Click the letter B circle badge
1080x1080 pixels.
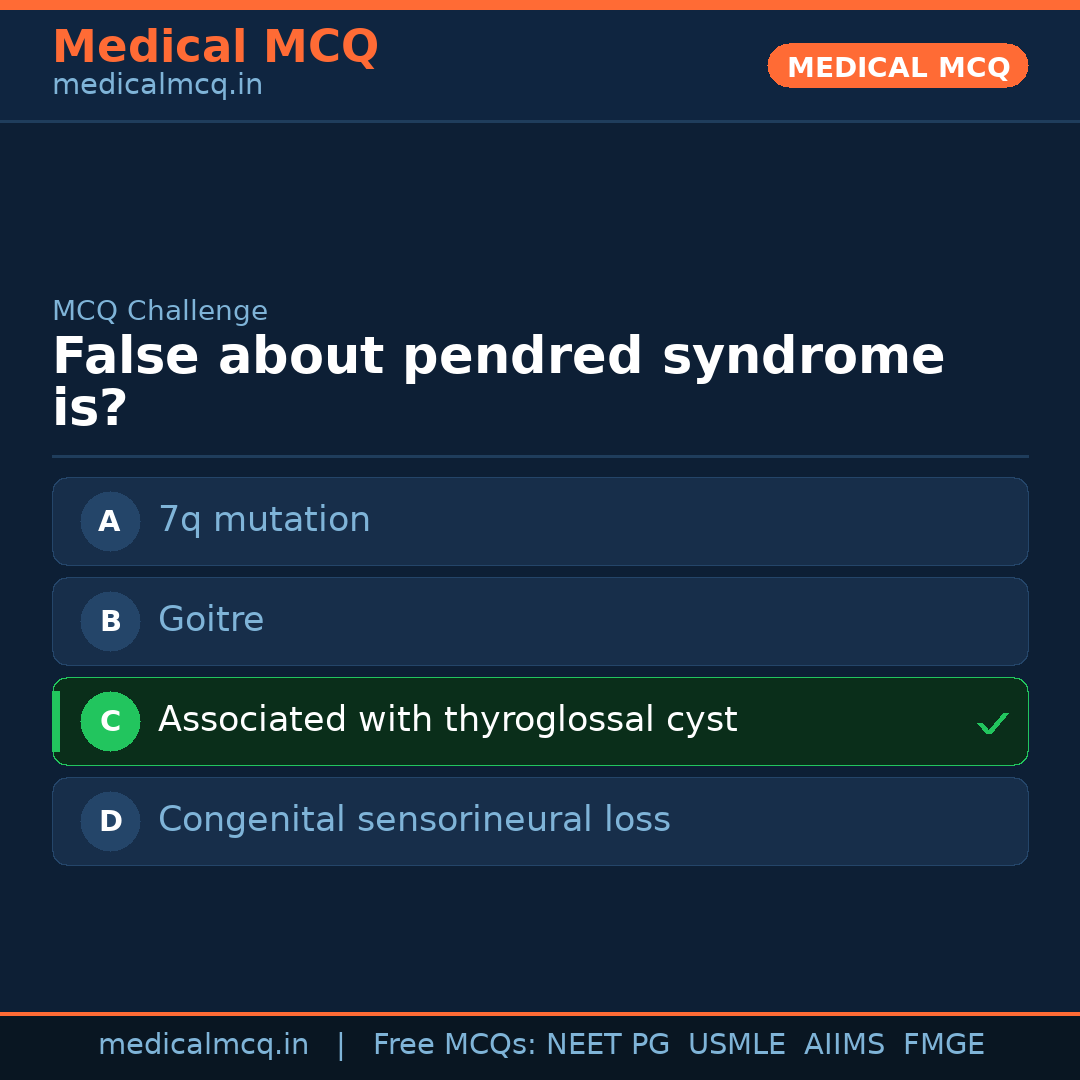(x=110, y=621)
